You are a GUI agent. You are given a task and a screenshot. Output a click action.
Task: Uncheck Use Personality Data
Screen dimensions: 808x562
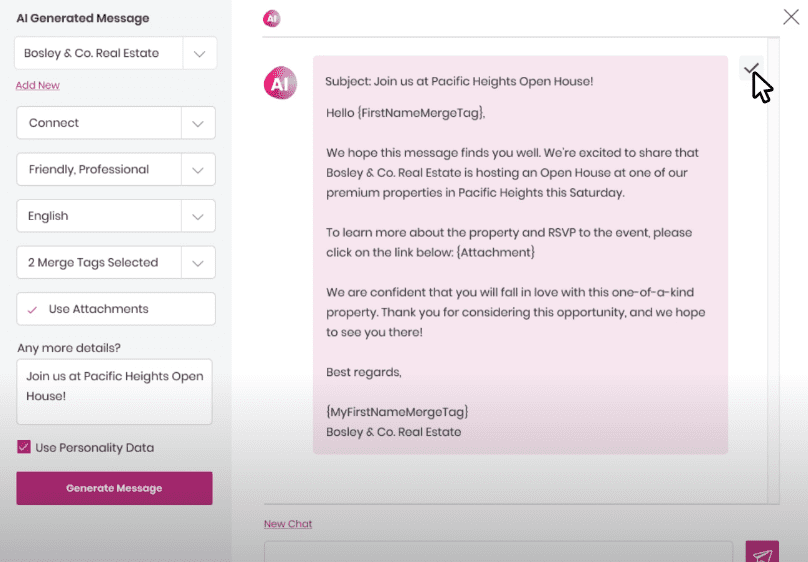click(x=24, y=447)
